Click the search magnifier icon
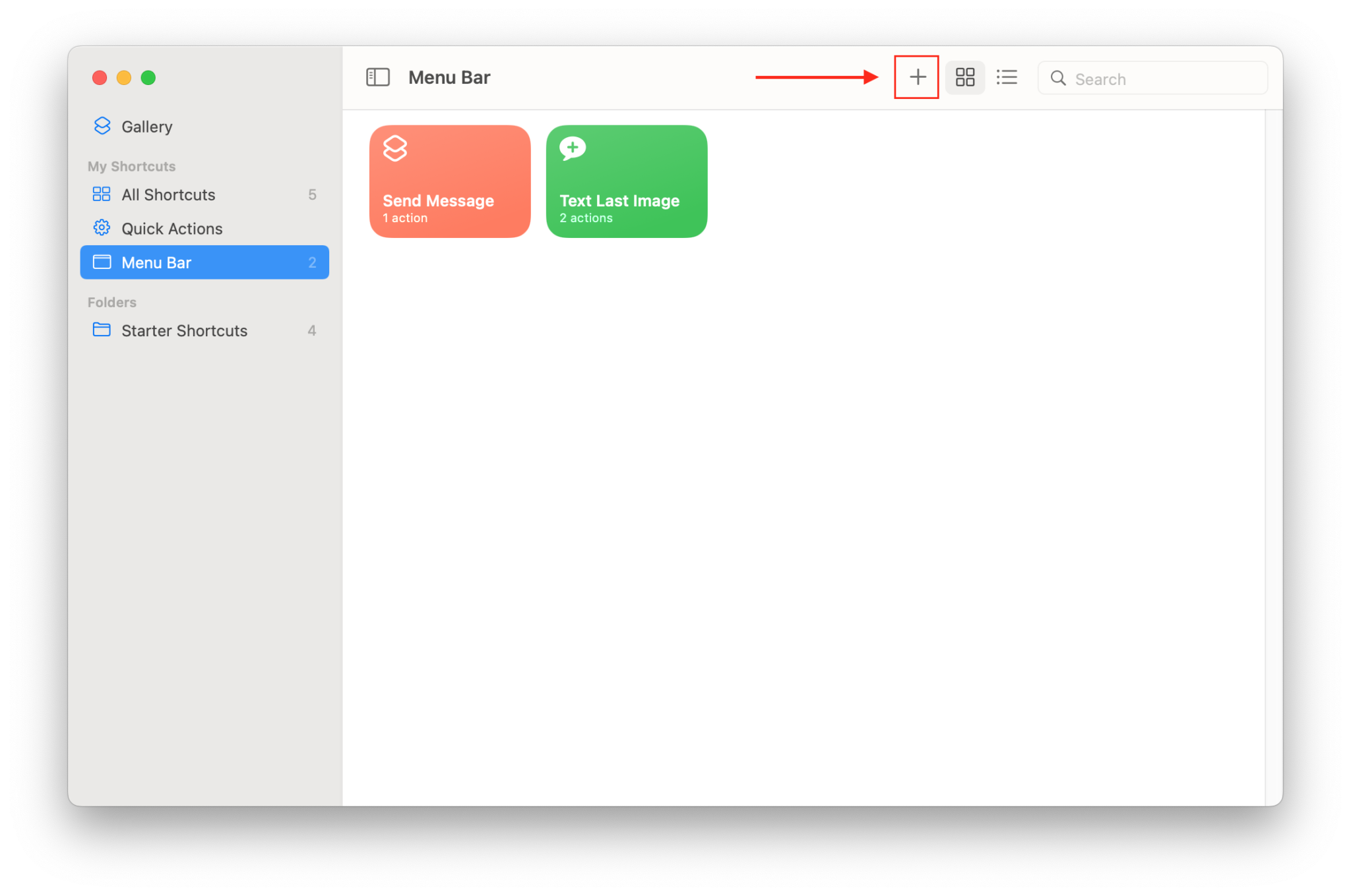 pos(1058,78)
